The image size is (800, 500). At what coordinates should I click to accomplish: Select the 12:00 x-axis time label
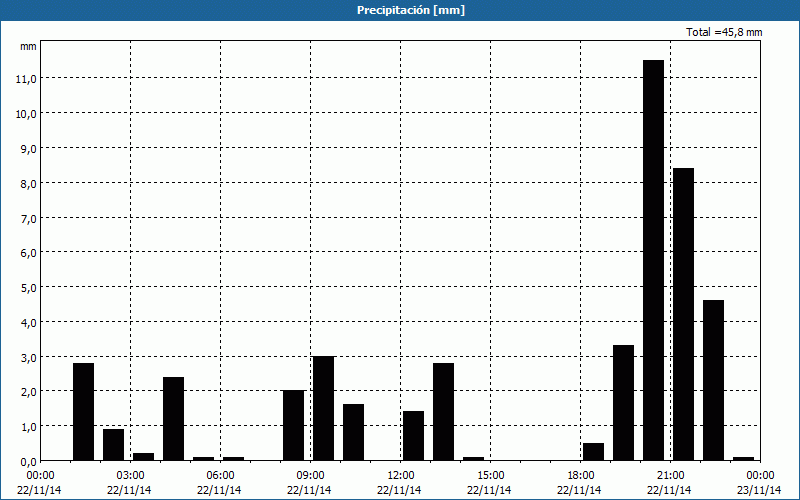401,476
